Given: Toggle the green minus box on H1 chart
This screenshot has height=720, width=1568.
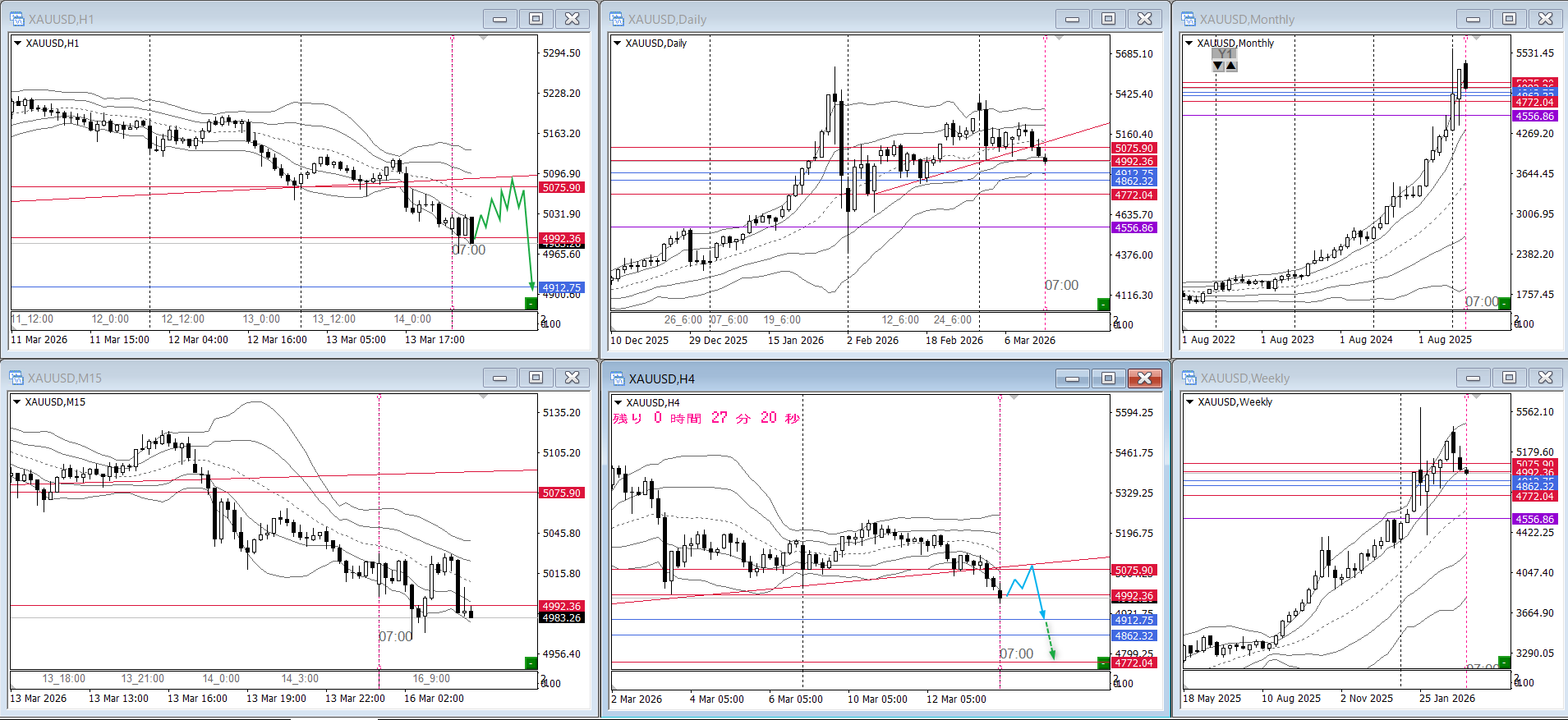Looking at the screenshot, I should [531, 304].
